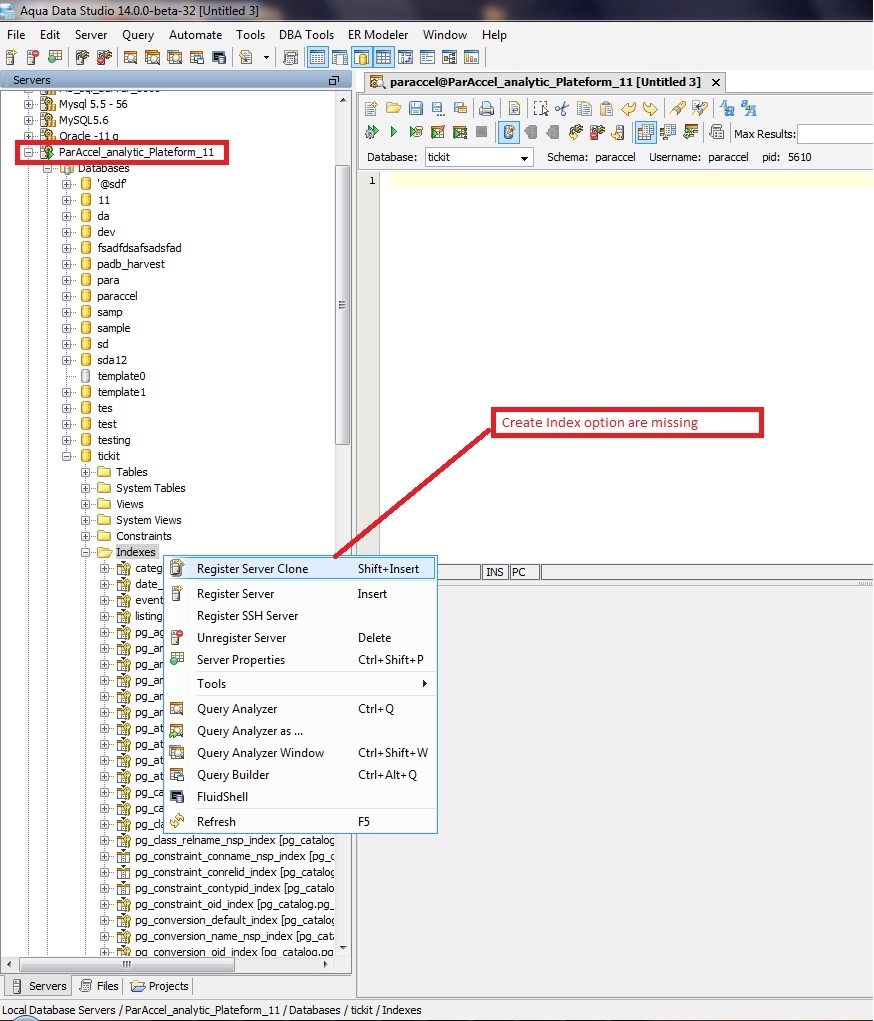Paste with the clipboard icon in editor toolbar
The height and width of the screenshot is (1021, 874).
click(606, 109)
